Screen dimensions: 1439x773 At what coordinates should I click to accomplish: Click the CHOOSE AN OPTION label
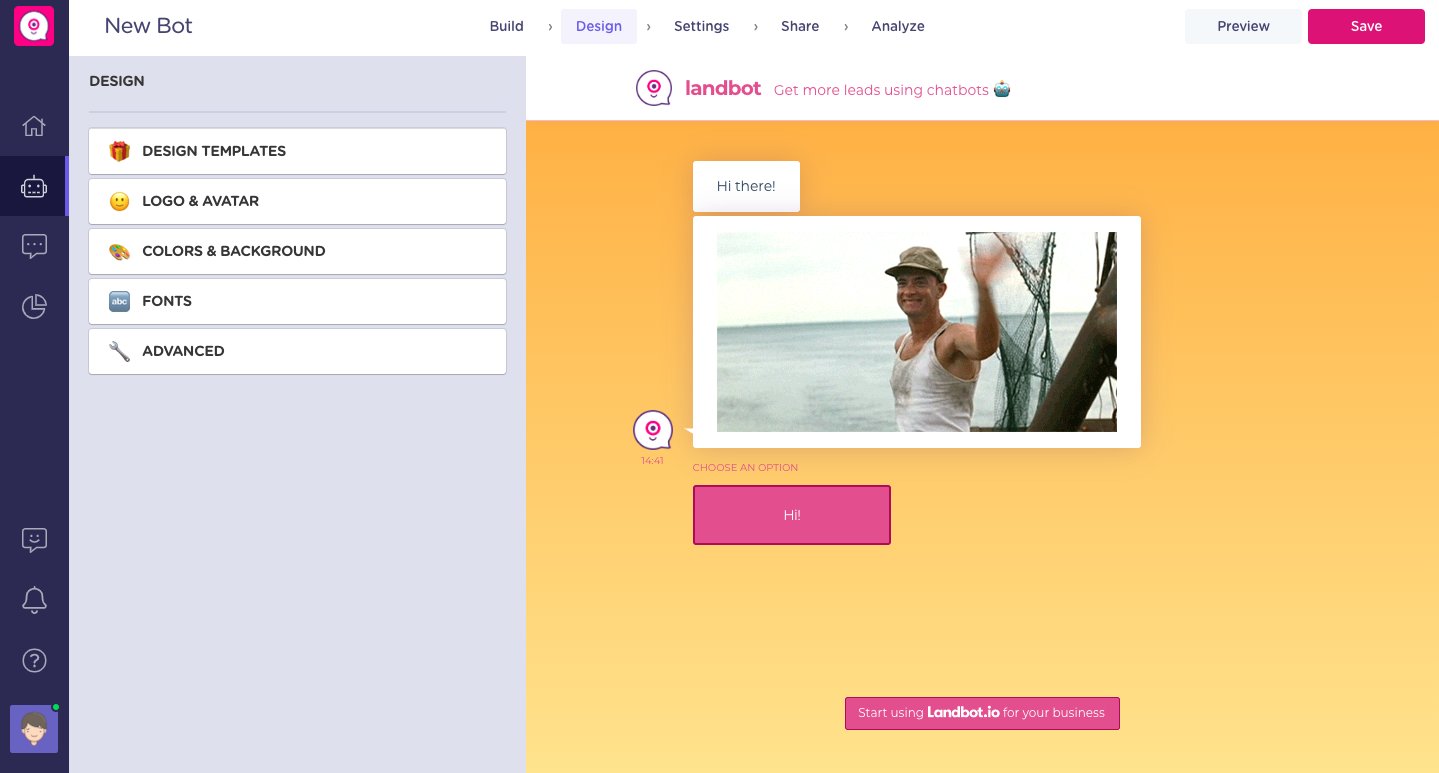click(x=745, y=468)
